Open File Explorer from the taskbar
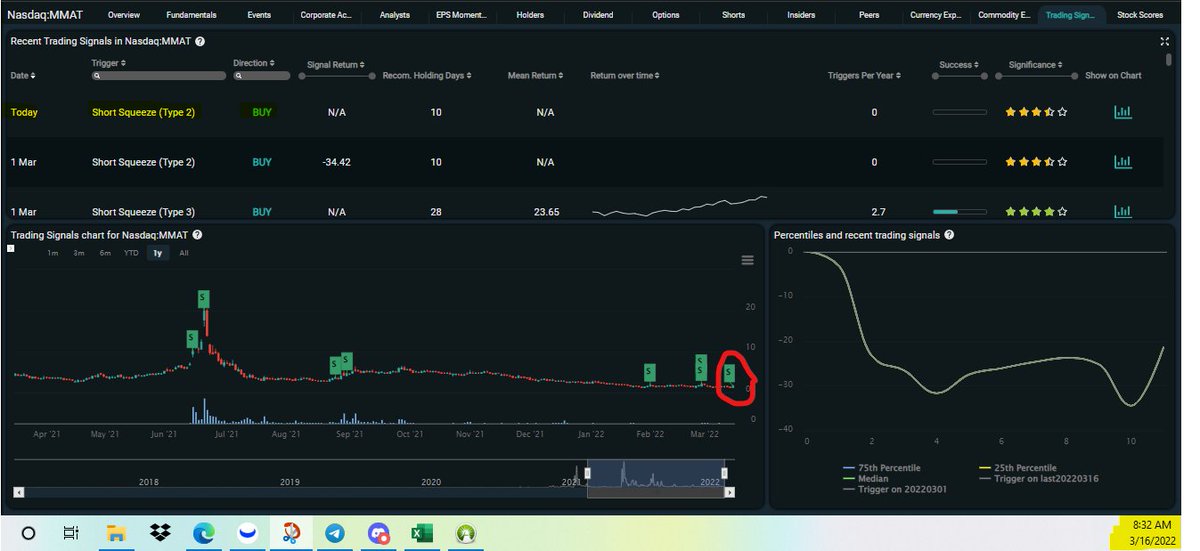1200x551 pixels. [x=116, y=533]
